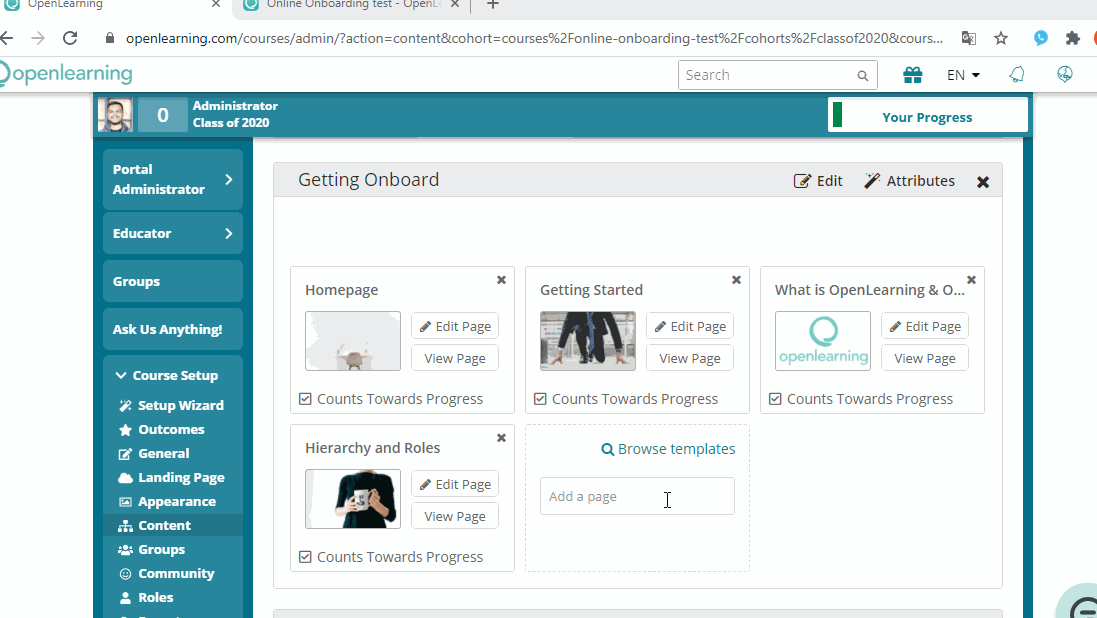Click the Skype extension icon

click(1041, 38)
